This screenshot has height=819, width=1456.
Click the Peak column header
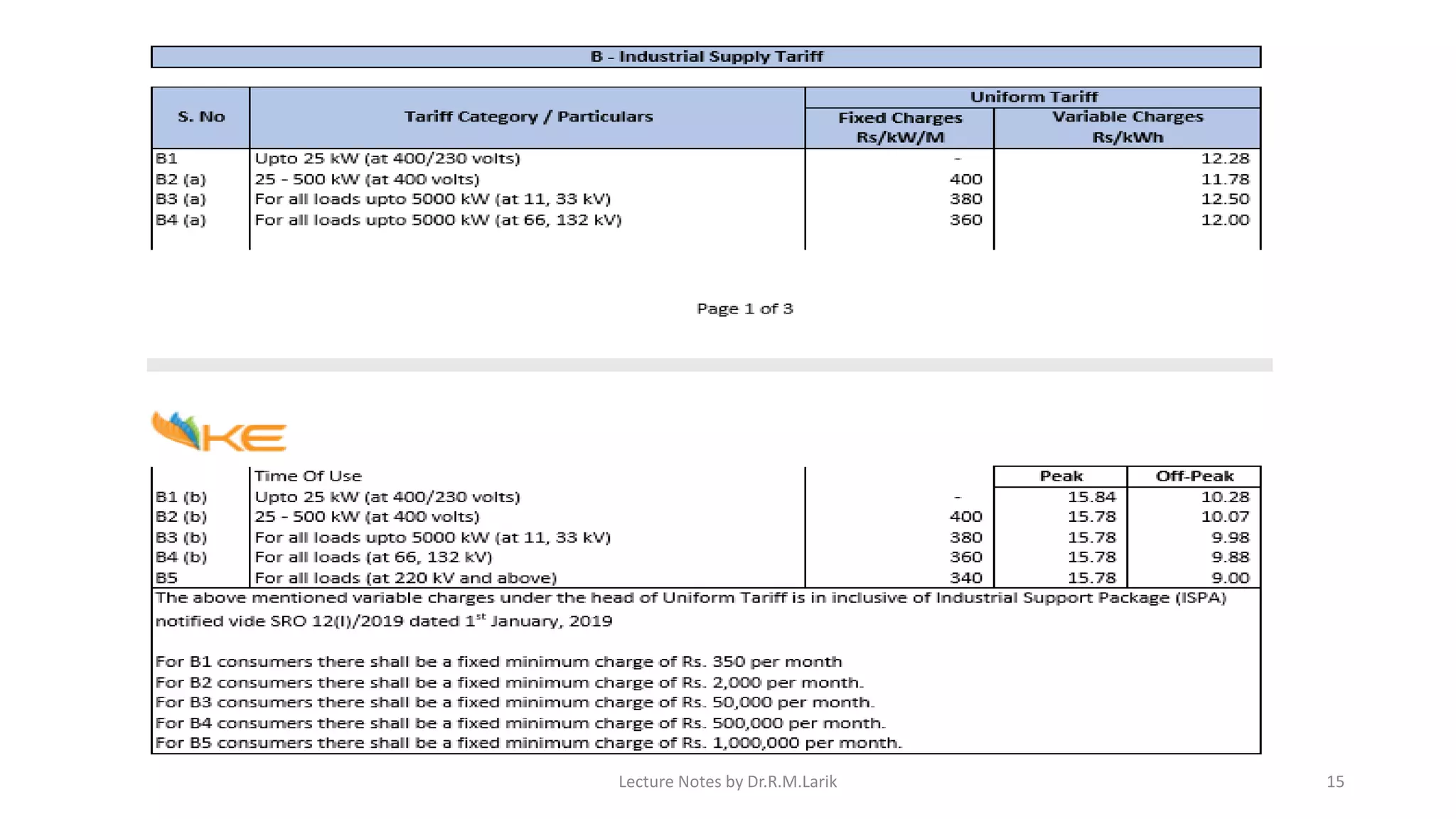click(1060, 476)
